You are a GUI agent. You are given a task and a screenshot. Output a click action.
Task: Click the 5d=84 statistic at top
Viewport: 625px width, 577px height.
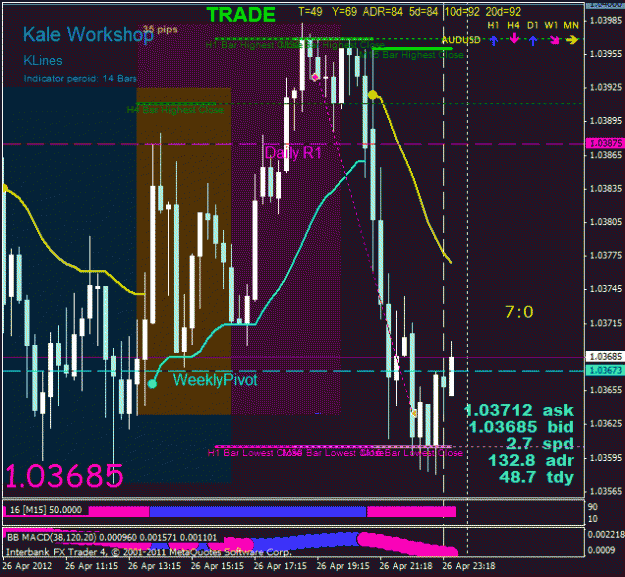(x=423, y=12)
